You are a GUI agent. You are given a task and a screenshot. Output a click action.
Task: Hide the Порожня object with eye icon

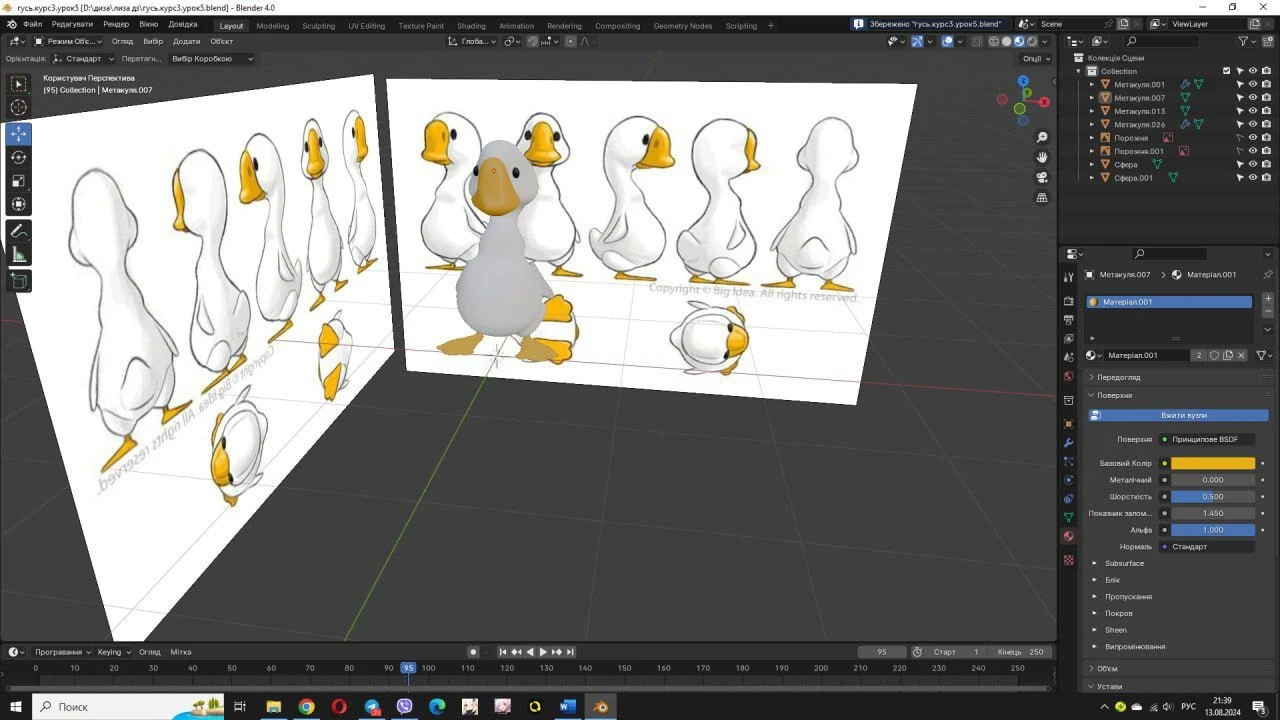pos(1253,138)
